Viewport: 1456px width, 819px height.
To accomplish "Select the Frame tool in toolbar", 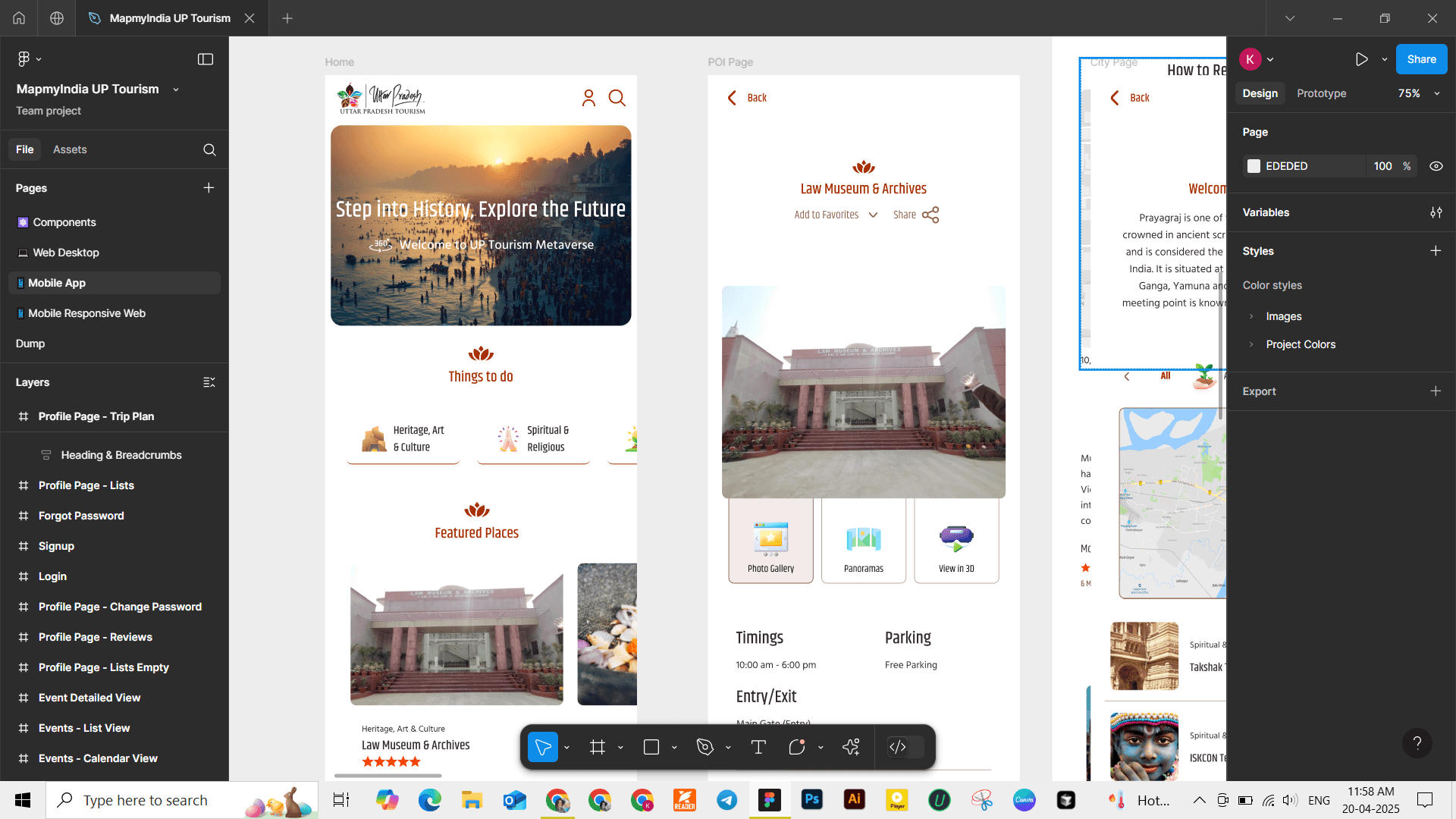I will (598, 747).
